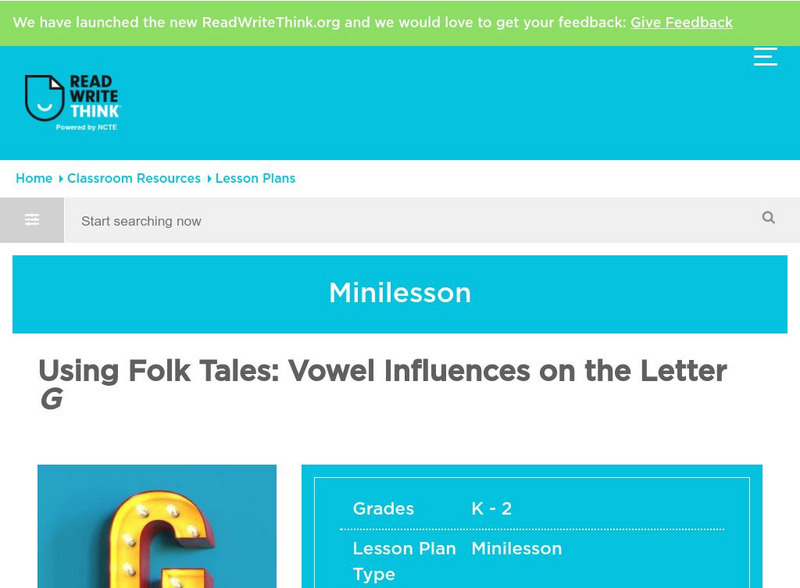Image resolution: width=800 pixels, height=588 pixels.
Task: Click the arrow before Classroom Resources breadcrumb
Action: click(60, 179)
